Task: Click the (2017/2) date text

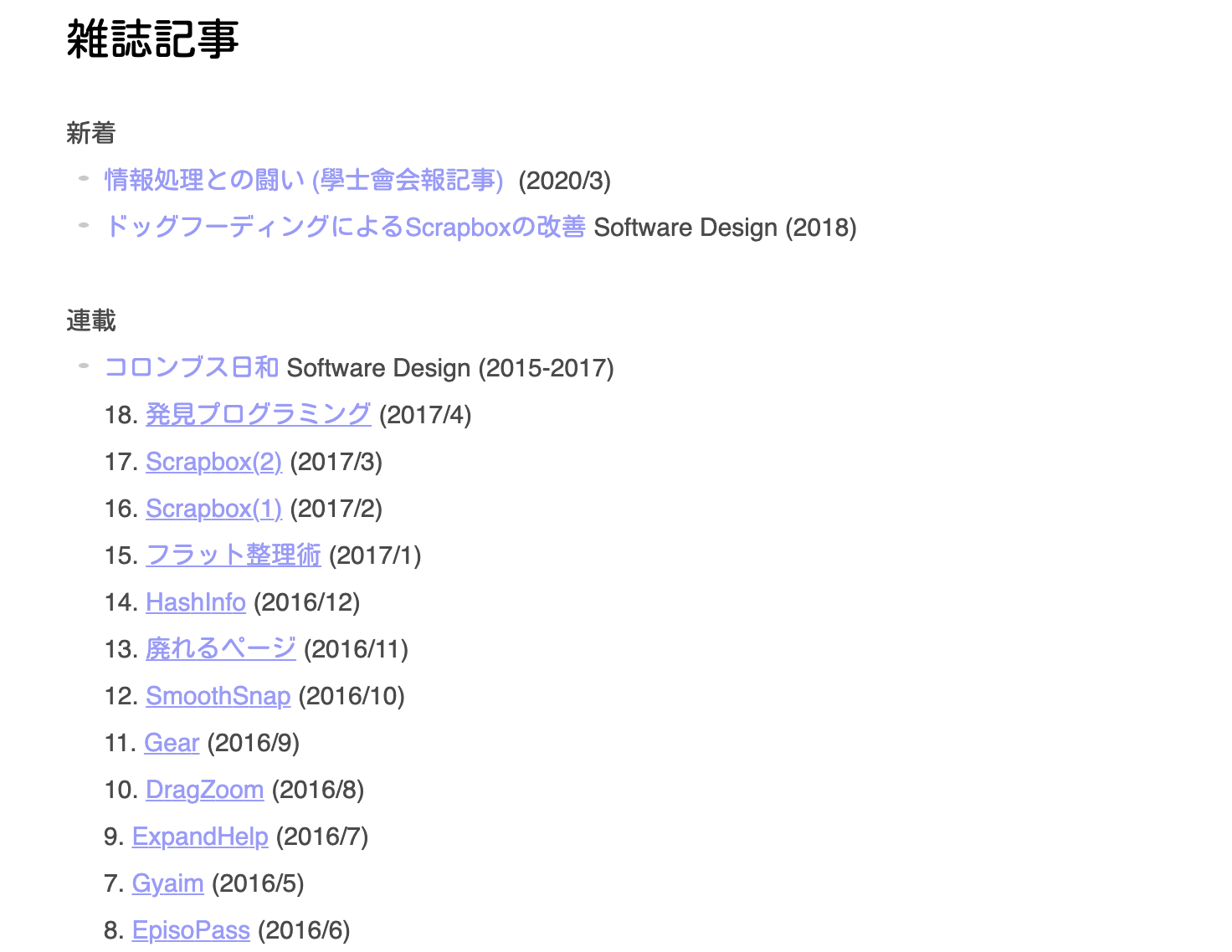Action: coord(336,509)
